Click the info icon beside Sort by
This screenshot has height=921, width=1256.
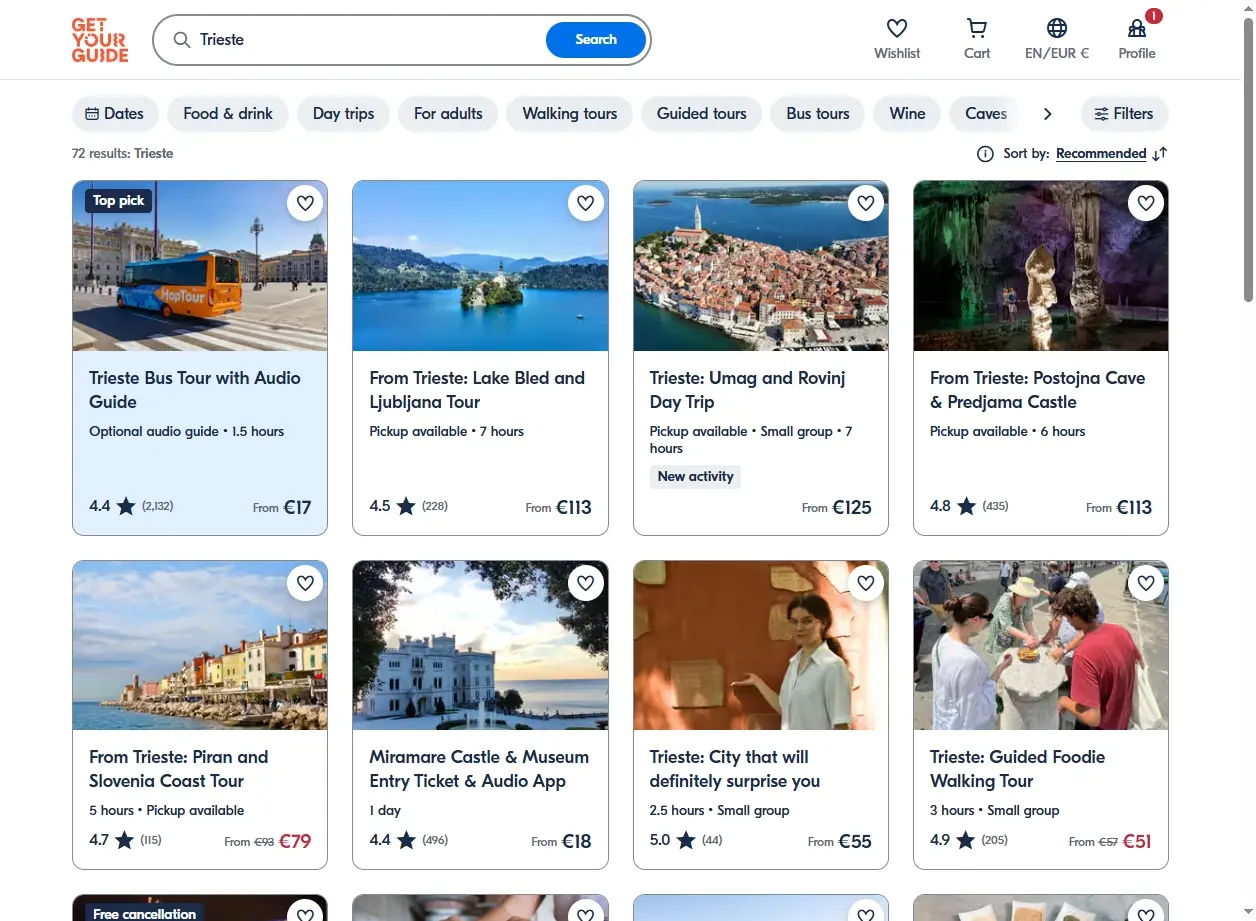[985, 154]
